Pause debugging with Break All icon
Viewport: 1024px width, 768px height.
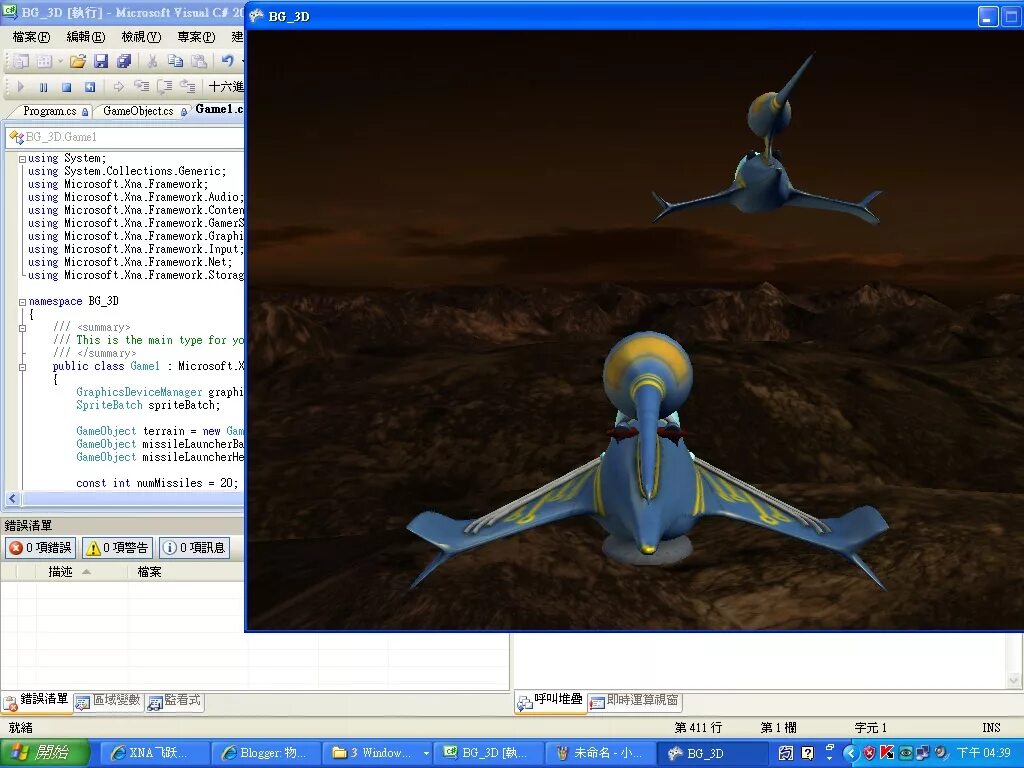coord(43,86)
